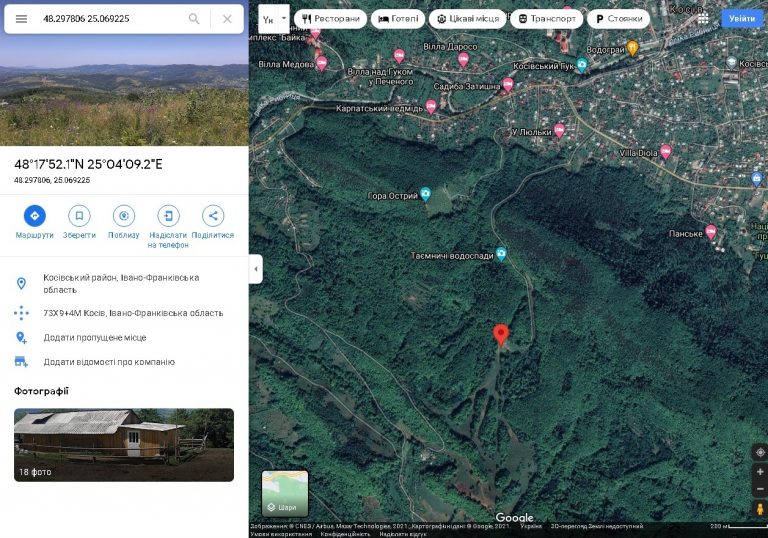Copy the plus code 73X9+4M Косів
Image resolution: width=768 pixels, height=538 pixels.
pyautogui.click(x=124, y=313)
